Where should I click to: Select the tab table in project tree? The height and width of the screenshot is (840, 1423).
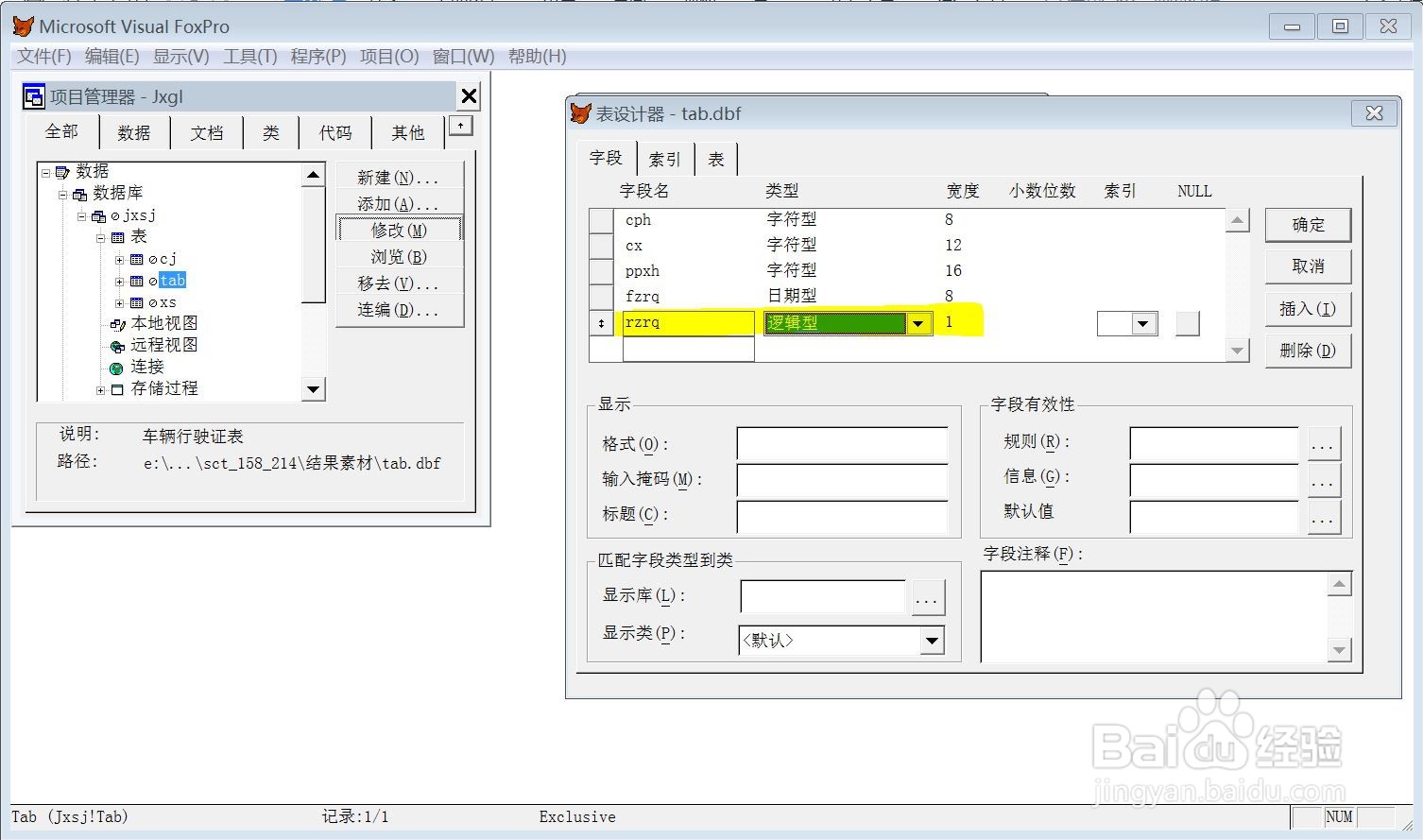[173, 281]
